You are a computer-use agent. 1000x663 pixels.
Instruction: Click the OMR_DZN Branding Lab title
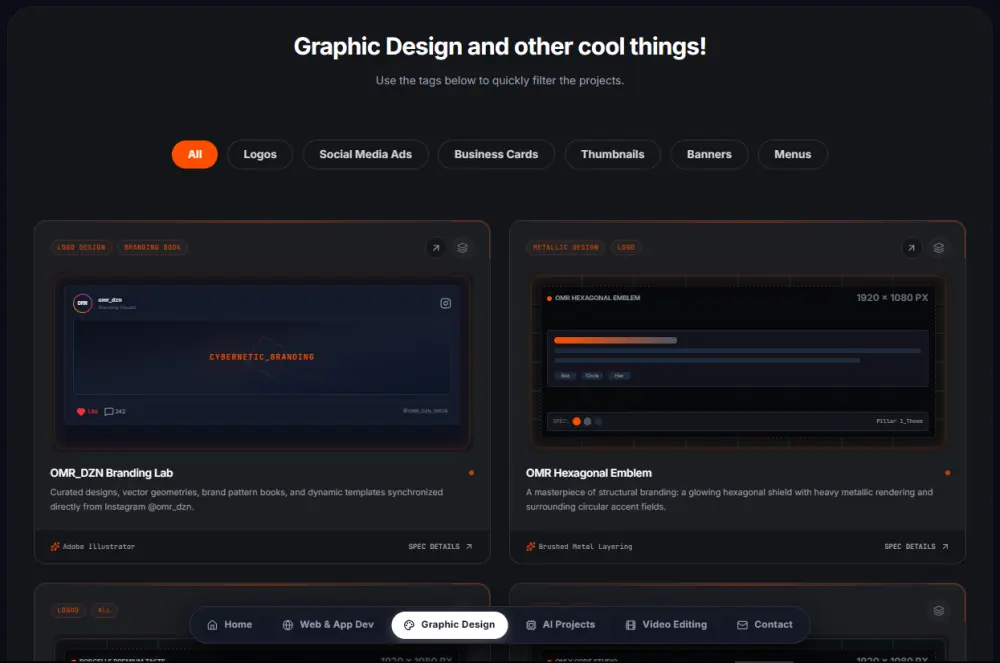(x=112, y=473)
